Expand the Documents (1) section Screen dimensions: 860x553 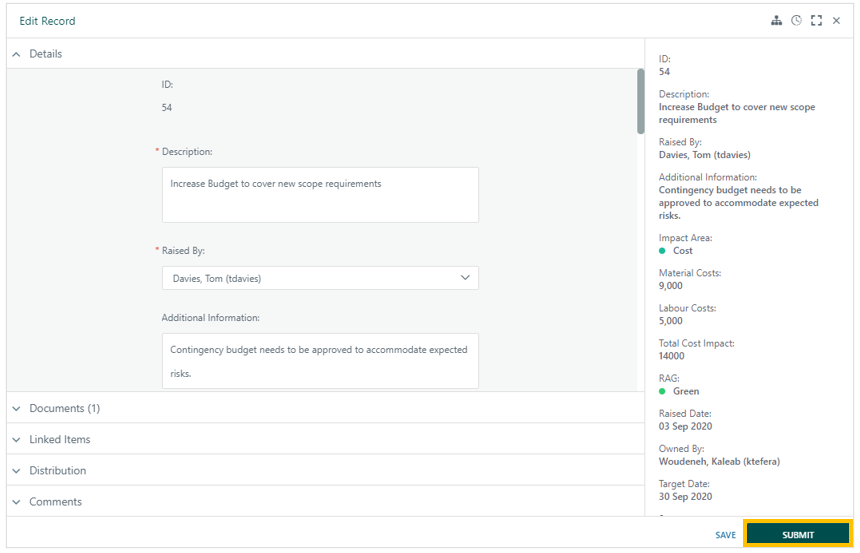click(325, 408)
